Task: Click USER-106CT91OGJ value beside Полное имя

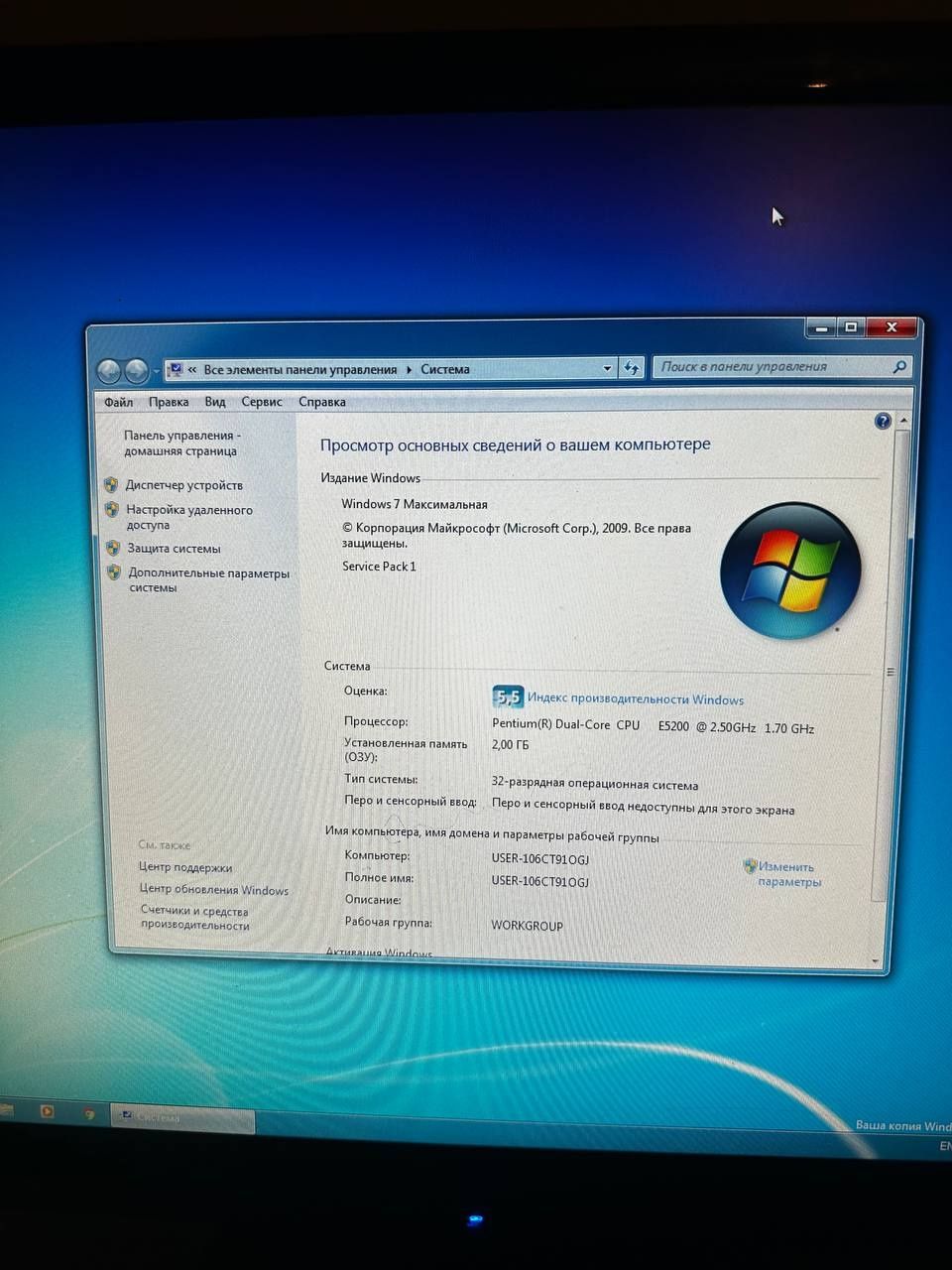Action: coord(540,882)
